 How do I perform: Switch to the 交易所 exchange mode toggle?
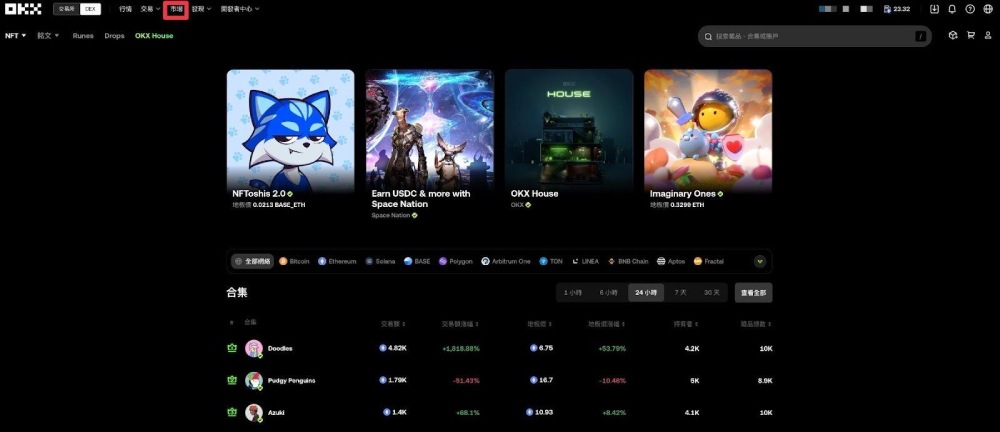66,9
